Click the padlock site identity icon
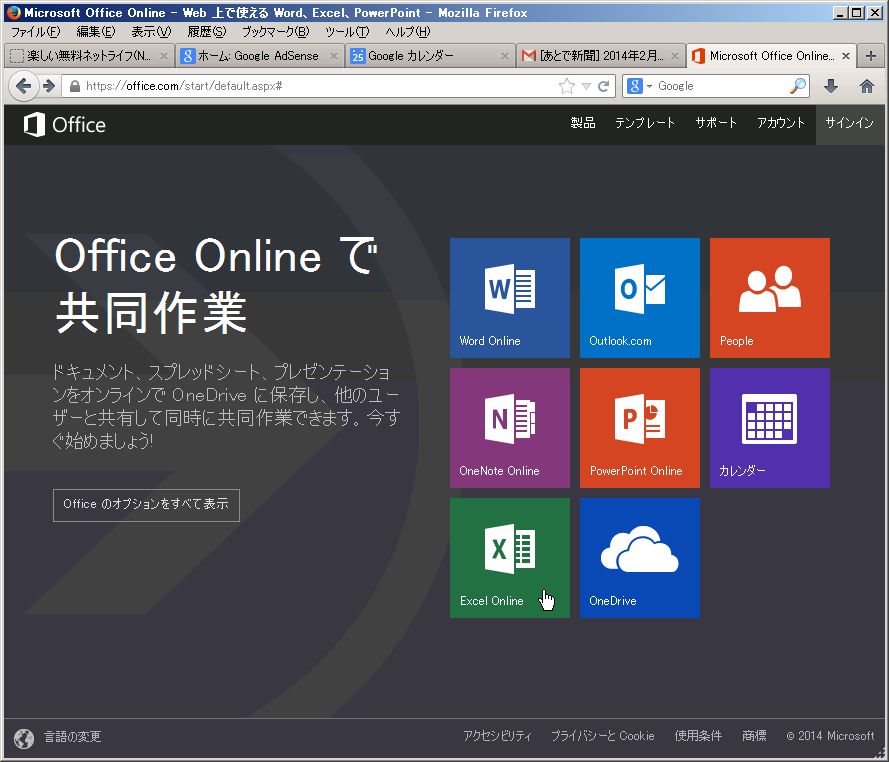 [x=75, y=86]
